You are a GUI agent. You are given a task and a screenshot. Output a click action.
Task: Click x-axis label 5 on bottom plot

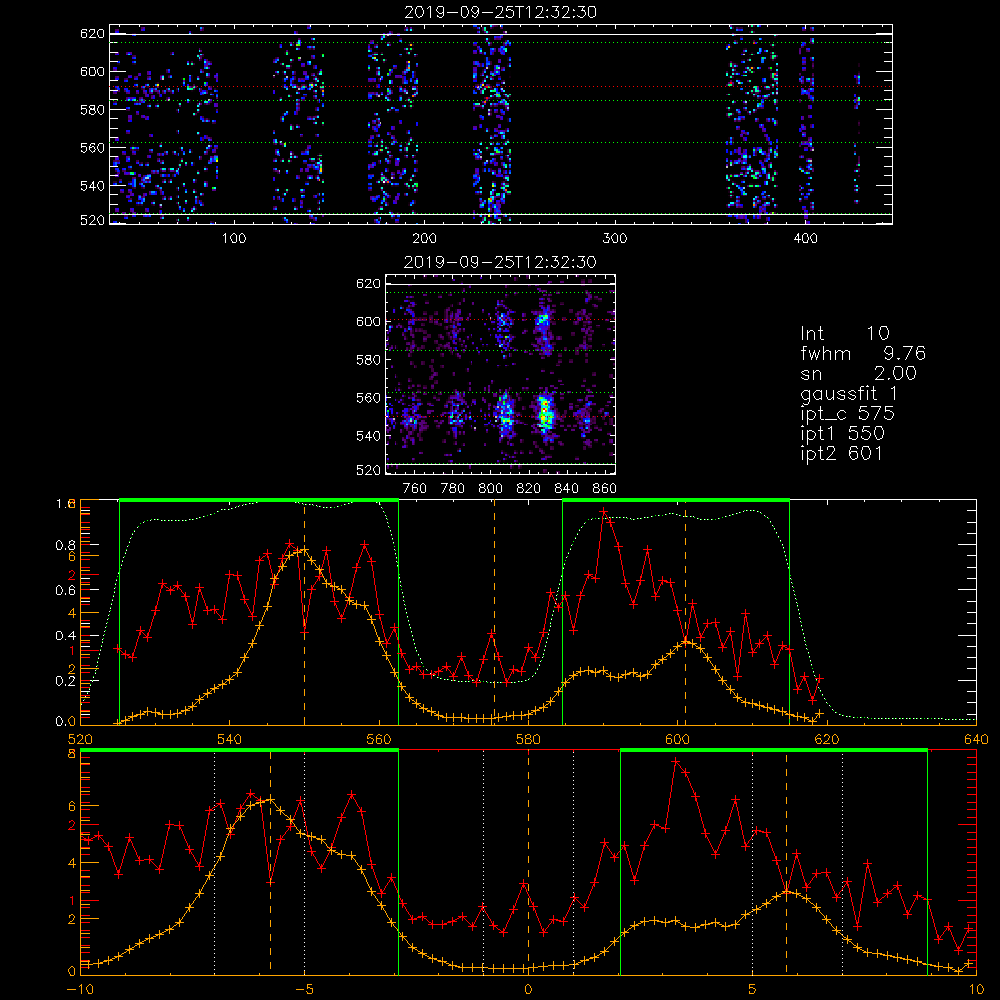point(753,990)
